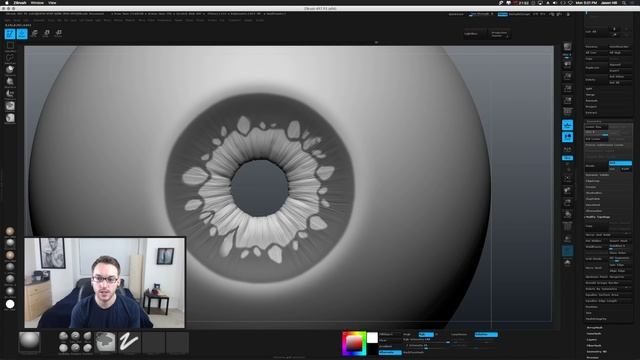Toggle the blue Smt button beside Divide

(x=620, y=163)
